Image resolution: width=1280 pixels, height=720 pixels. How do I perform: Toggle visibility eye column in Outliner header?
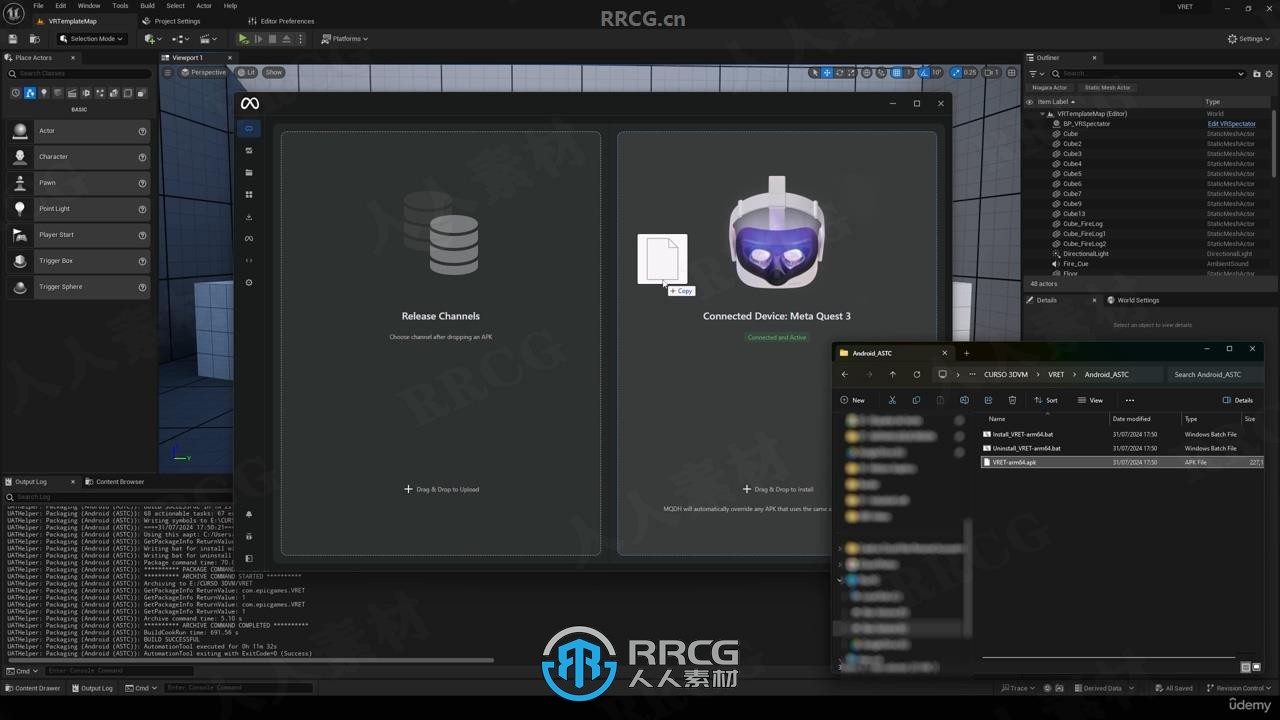click(x=1029, y=102)
